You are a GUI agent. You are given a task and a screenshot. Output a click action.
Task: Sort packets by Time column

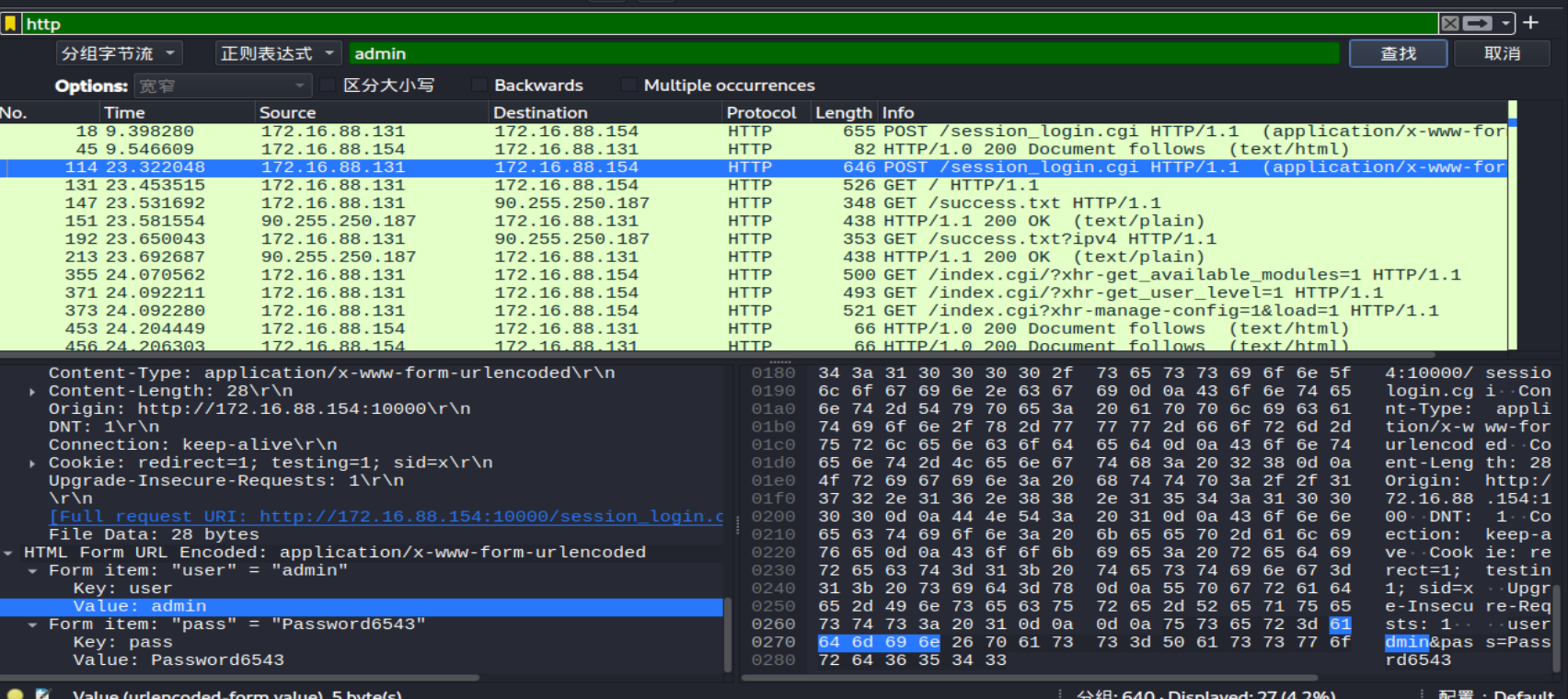click(177, 112)
